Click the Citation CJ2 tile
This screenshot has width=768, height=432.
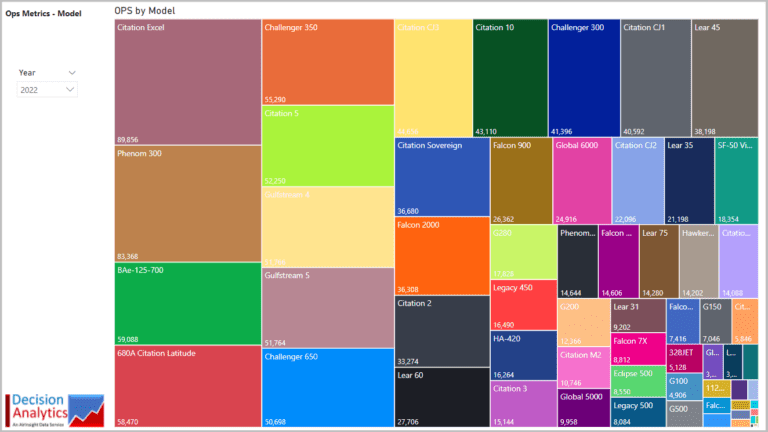[638, 181]
